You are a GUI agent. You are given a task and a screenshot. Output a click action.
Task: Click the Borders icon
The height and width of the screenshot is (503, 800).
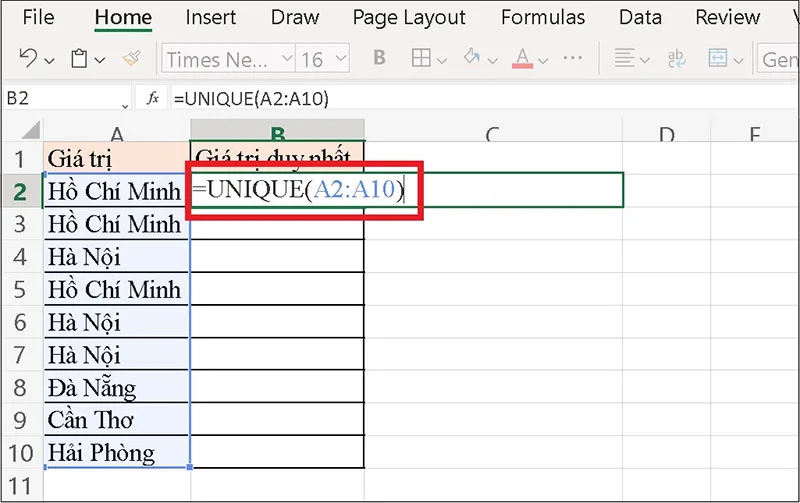(421, 58)
